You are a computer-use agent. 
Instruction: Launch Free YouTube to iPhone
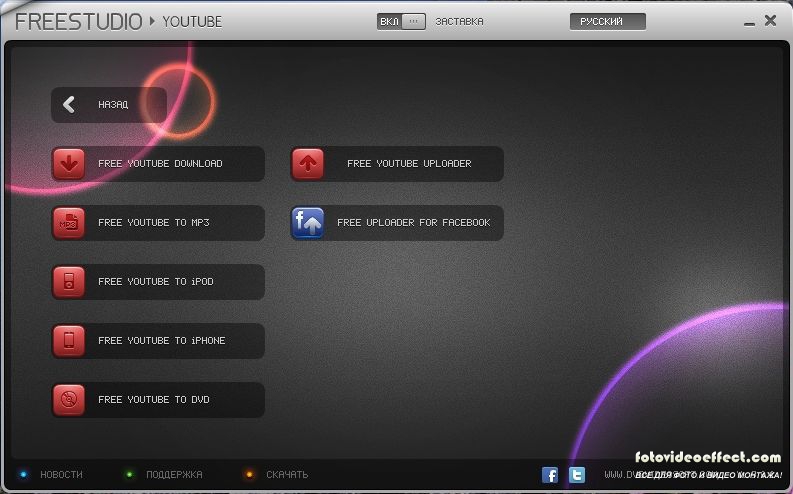158,341
